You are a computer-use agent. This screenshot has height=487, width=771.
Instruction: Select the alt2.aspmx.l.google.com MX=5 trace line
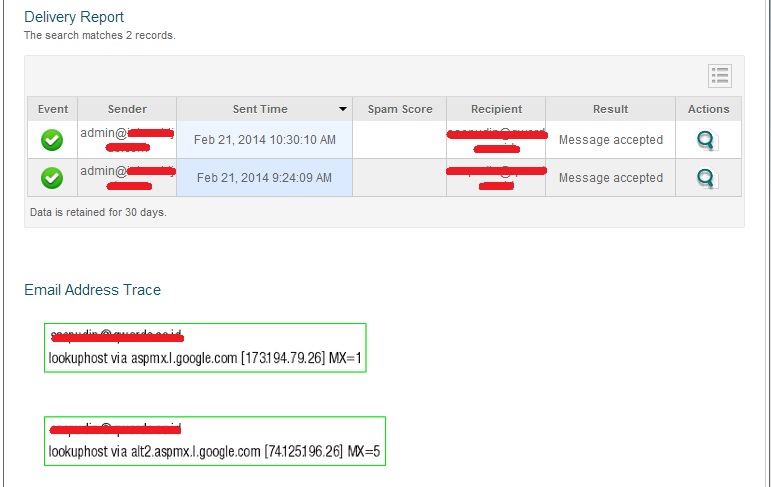point(214,452)
